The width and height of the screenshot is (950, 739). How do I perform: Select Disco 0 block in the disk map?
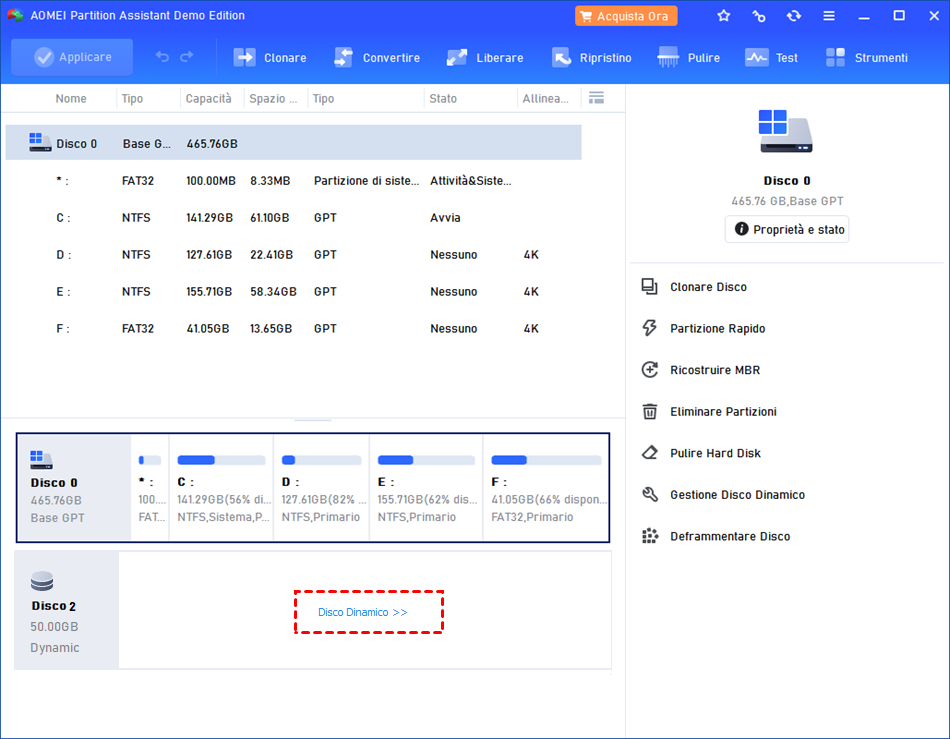click(74, 488)
